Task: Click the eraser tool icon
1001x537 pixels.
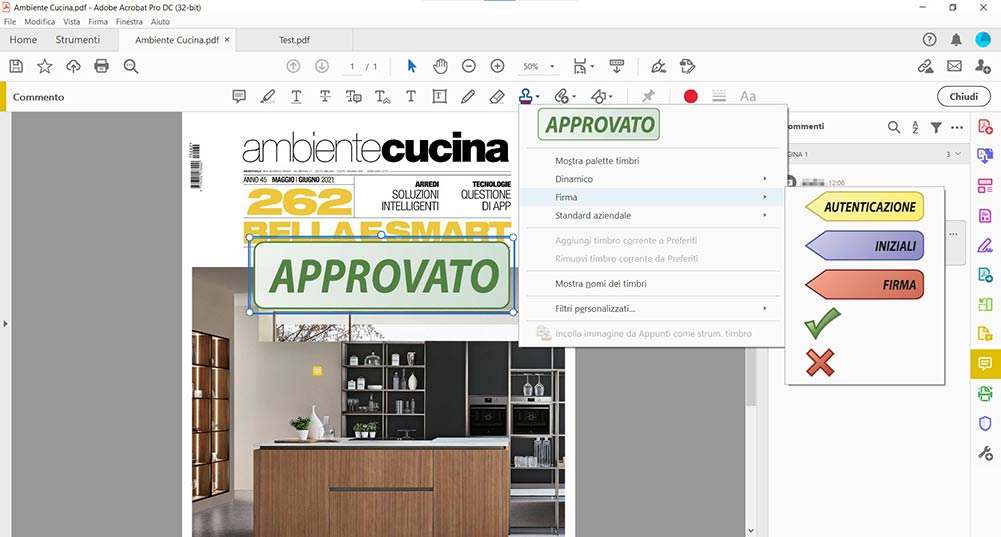Action: [497, 97]
